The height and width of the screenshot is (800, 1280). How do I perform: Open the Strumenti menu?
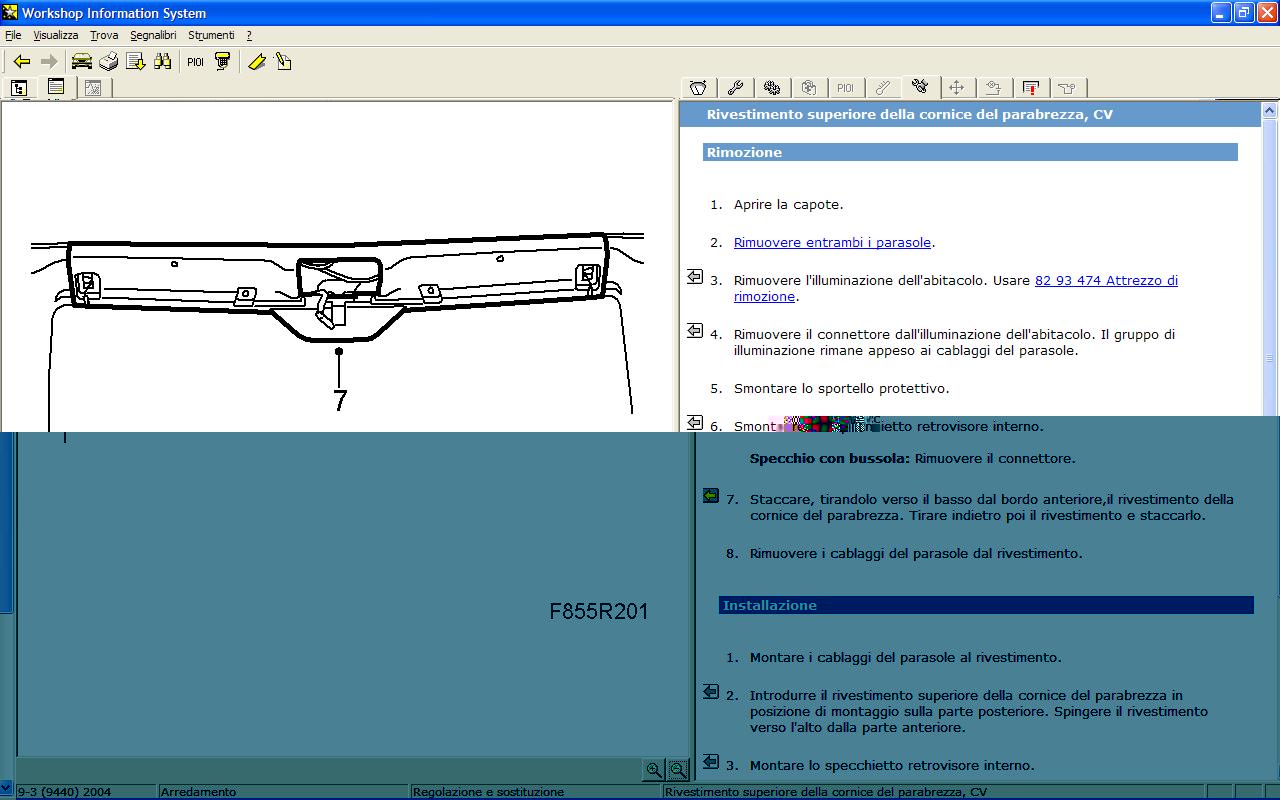point(211,35)
